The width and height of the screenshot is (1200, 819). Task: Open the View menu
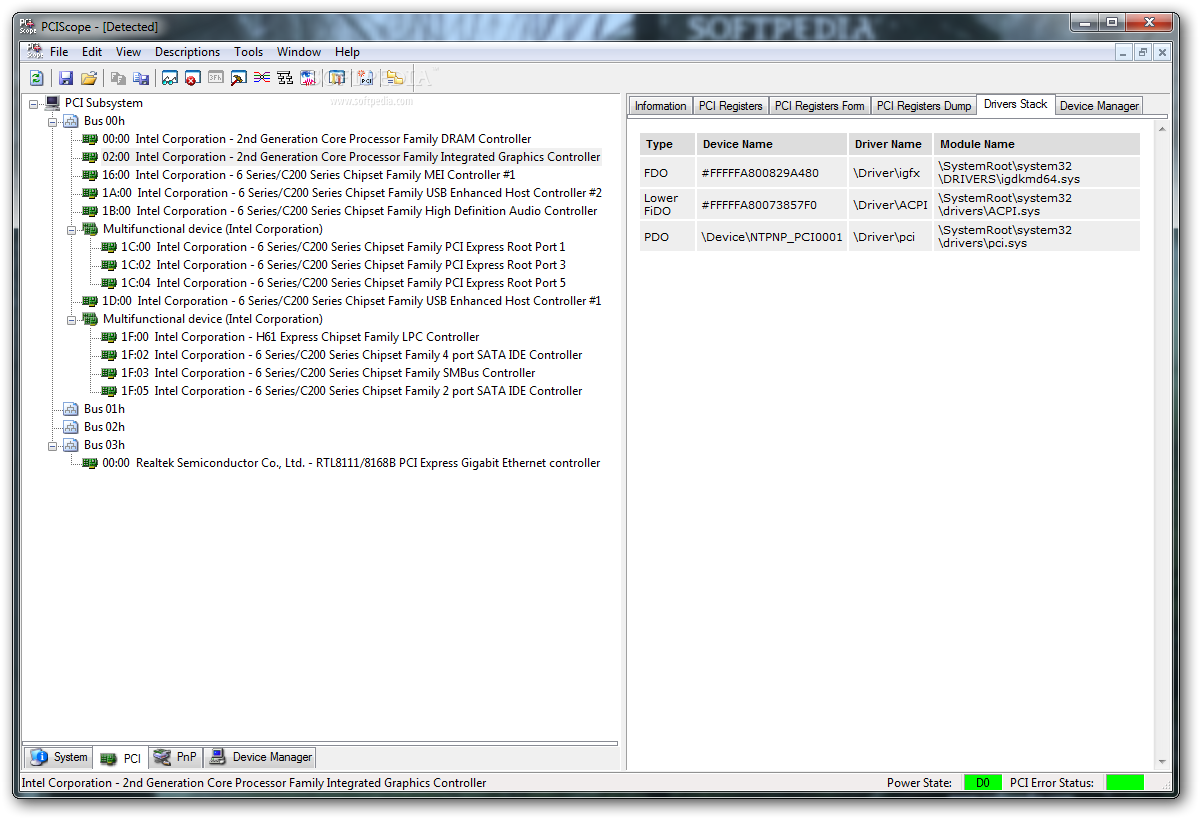point(128,52)
